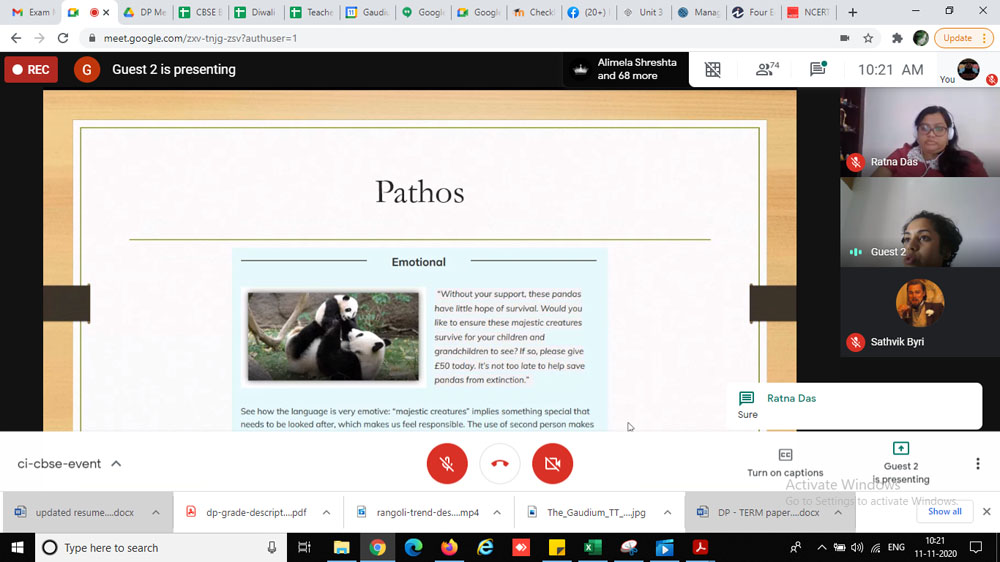Switch to Facebook (20+) tab
1000x562 pixels.
pyautogui.click(x=589, y=12)
